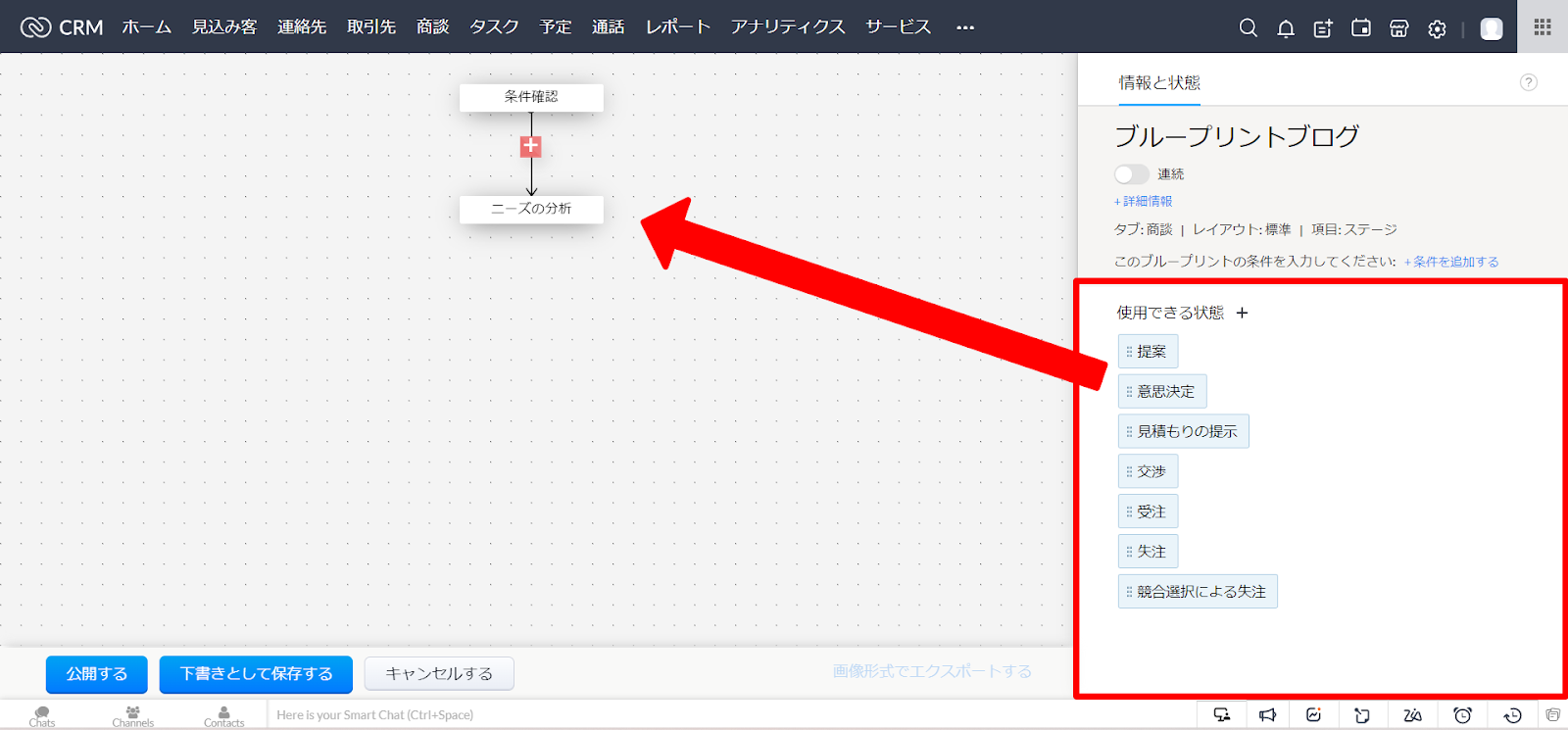Click the alarm clock reminders icon
The image size is (1568, 730).
pyautogui.click(x=1462, y=715)
